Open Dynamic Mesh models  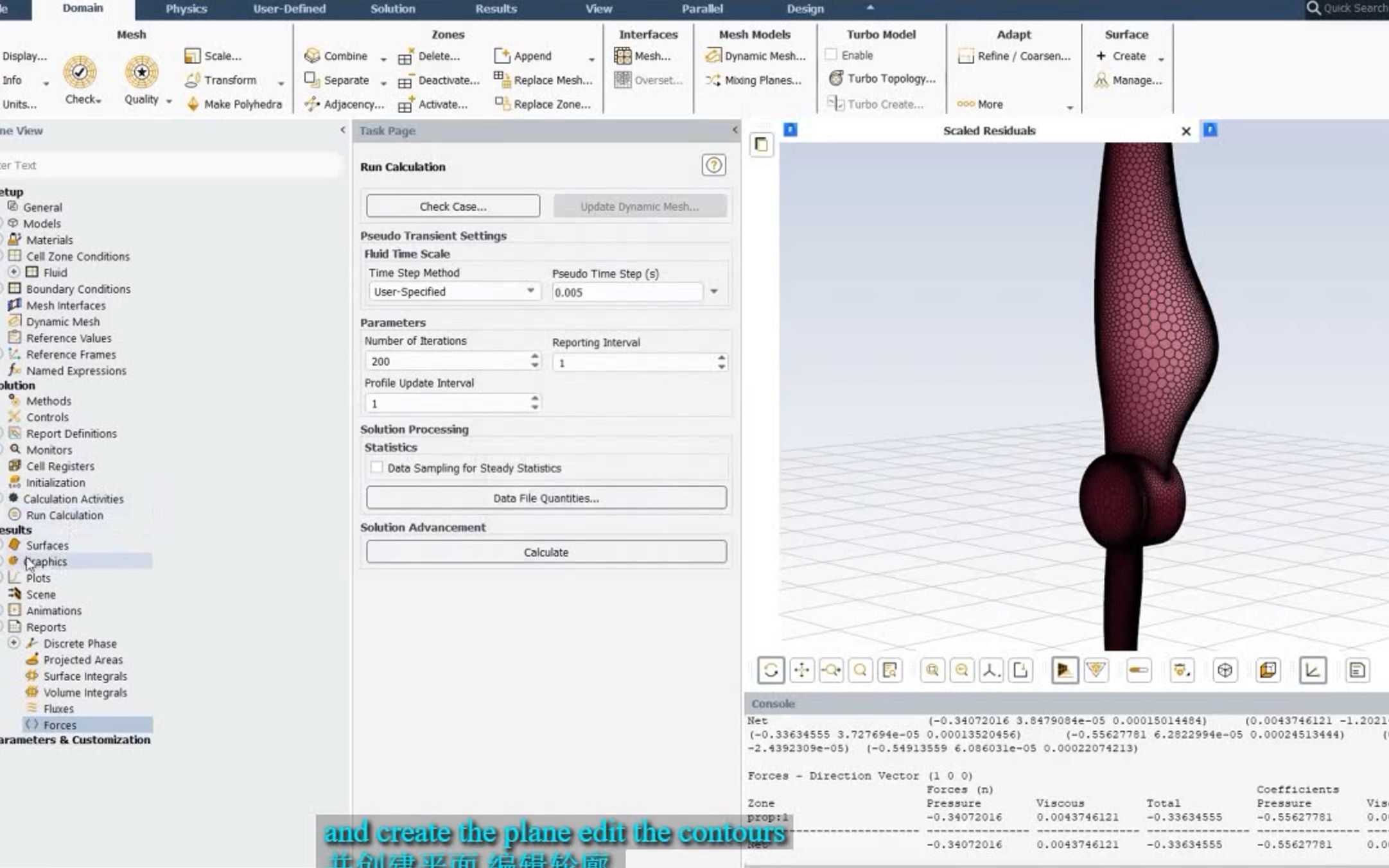(x=756, y=56)
